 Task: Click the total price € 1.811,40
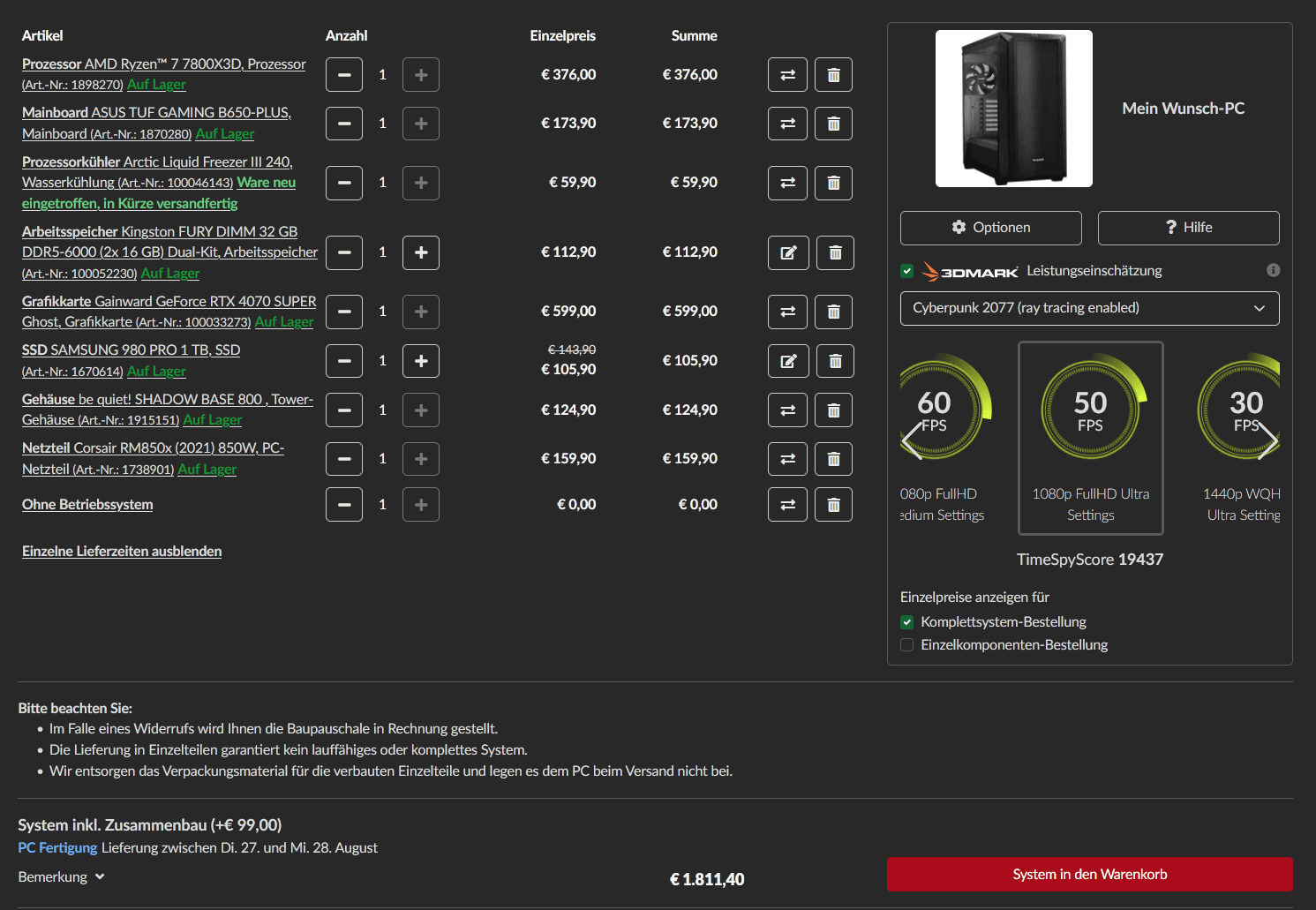tap(707, 879)
